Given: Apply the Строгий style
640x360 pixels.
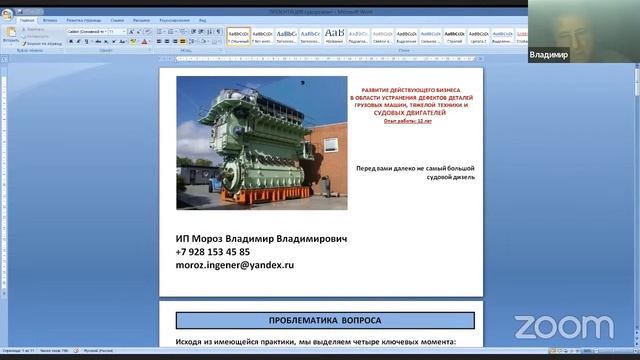Looking at the screenshot, I should (454, 36).
